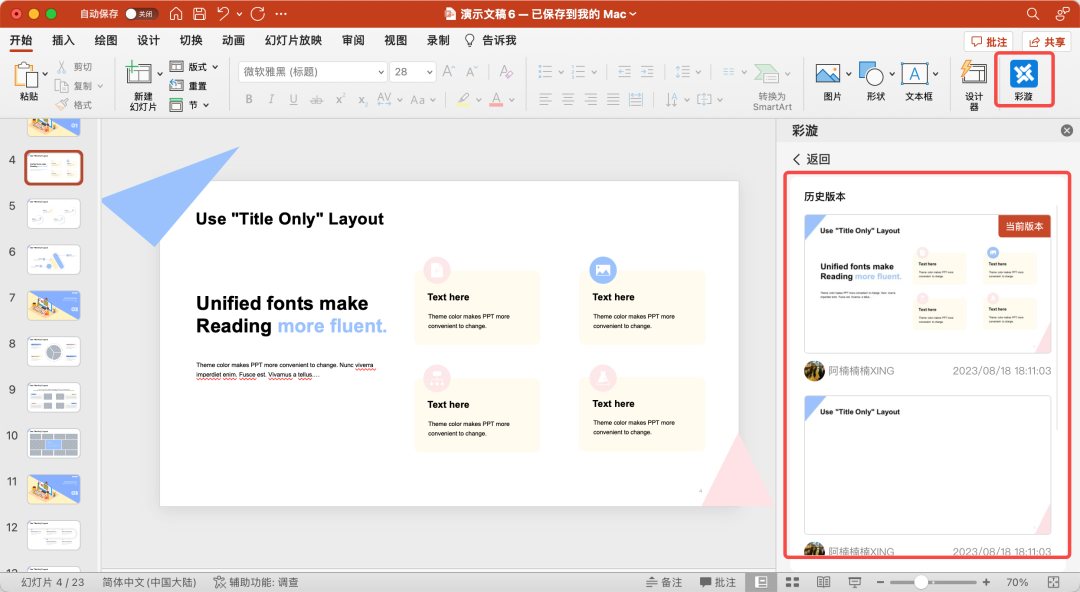The image size is (1080, 592).
Task: Increase the font size
Action: (448, 72)
